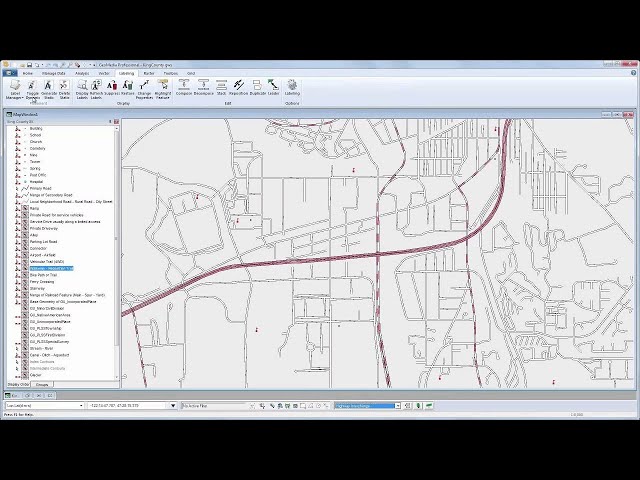Screen dimensions: 640x480
Task: Switch to the Vector ribbon tab
Action: point(104,73)
